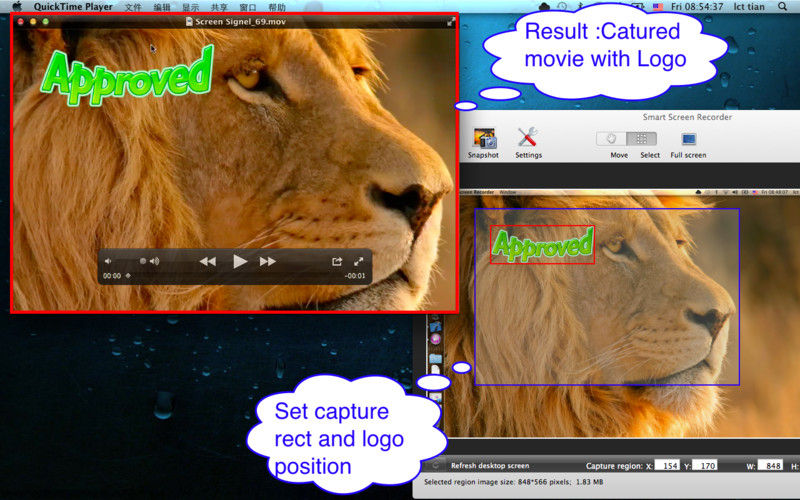Screen dimensions: 800x500
Task: Click Refresh desktop screen button
Action: tap(490, 466)
